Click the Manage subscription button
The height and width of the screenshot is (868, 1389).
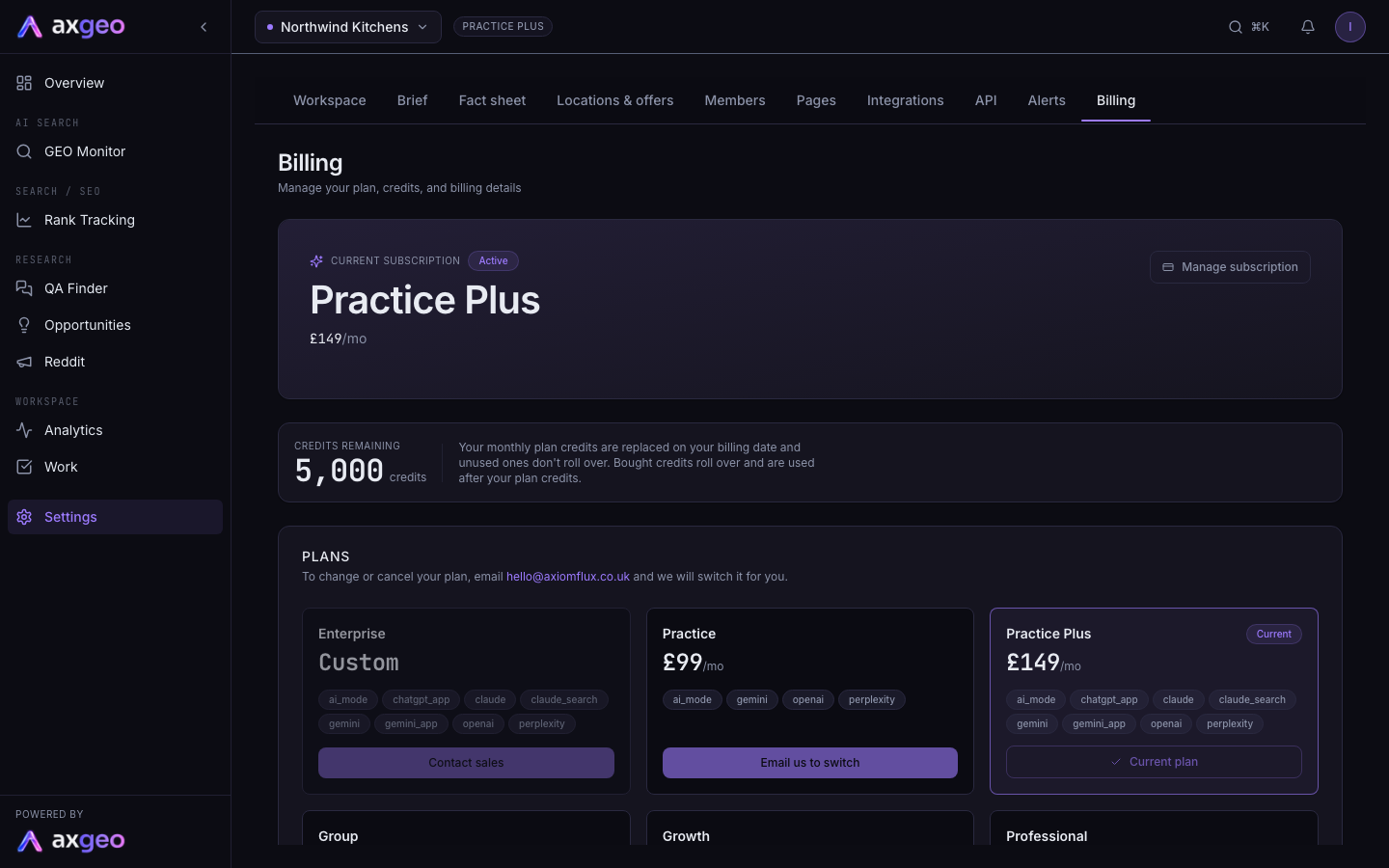pos(1230,267)
